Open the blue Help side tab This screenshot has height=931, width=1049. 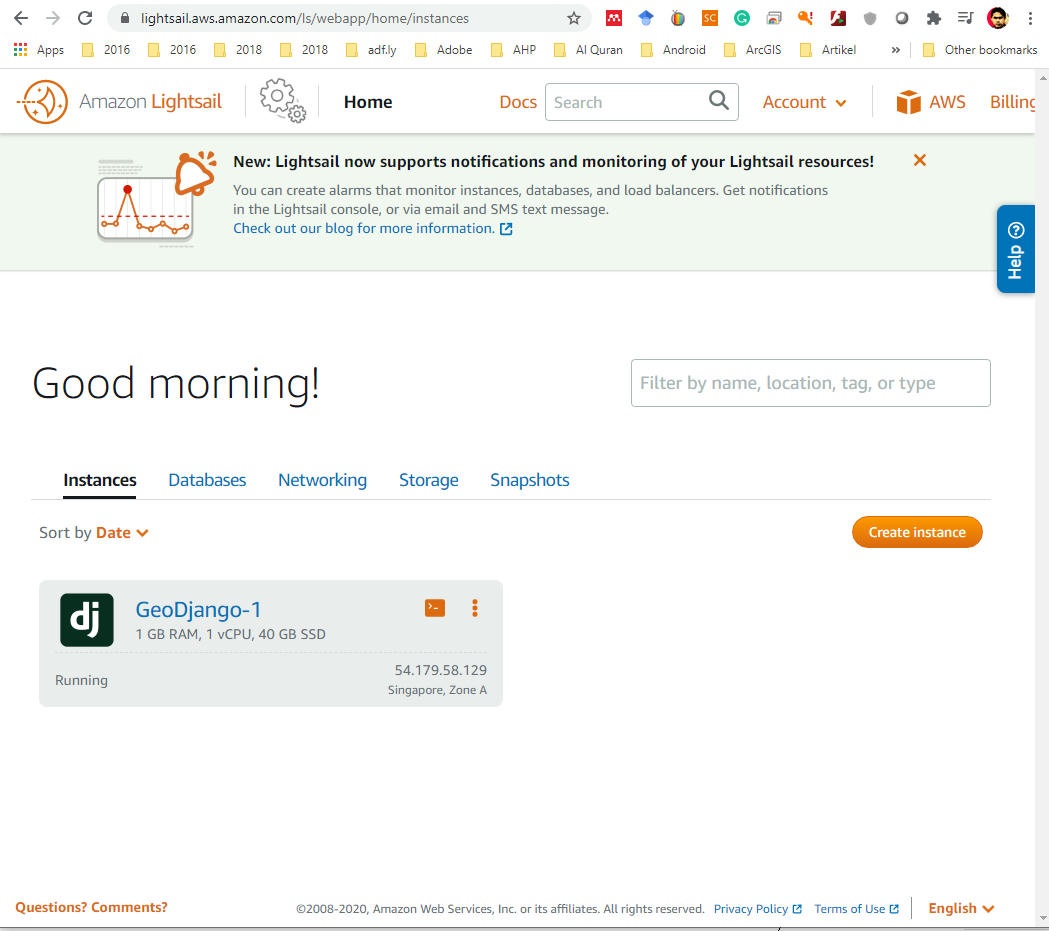pos(1016,249)
